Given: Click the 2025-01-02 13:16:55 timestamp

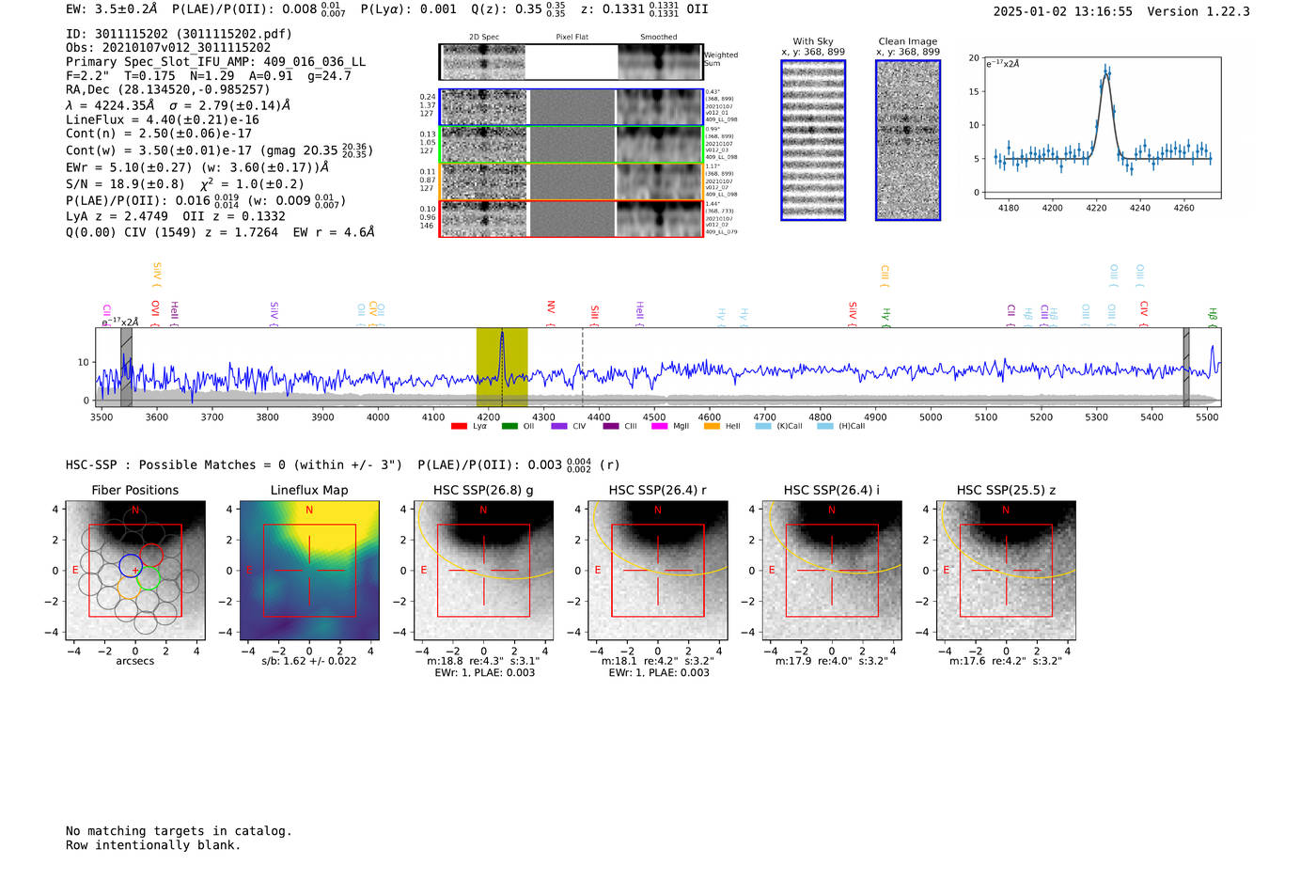Looking at the screenshot, I should 1063,11.
